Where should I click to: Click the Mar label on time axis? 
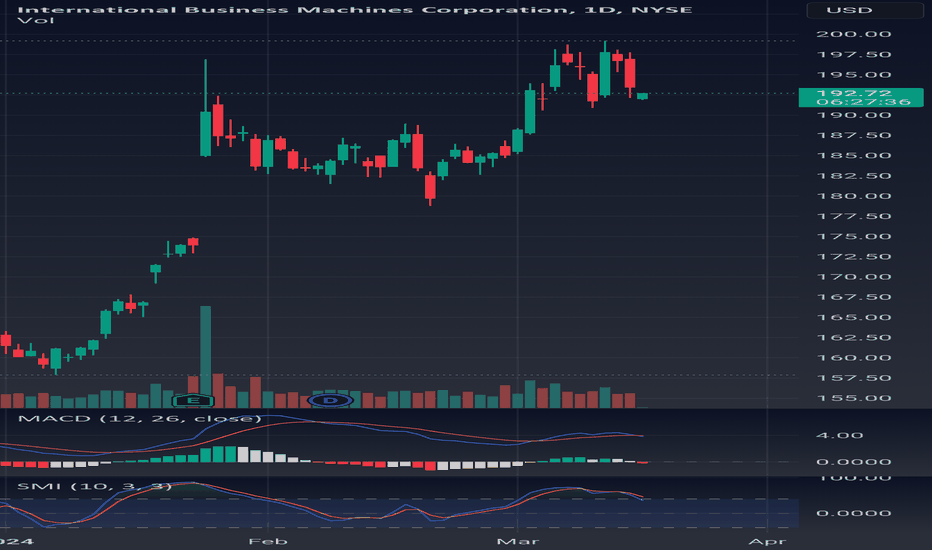click(518, 542)
